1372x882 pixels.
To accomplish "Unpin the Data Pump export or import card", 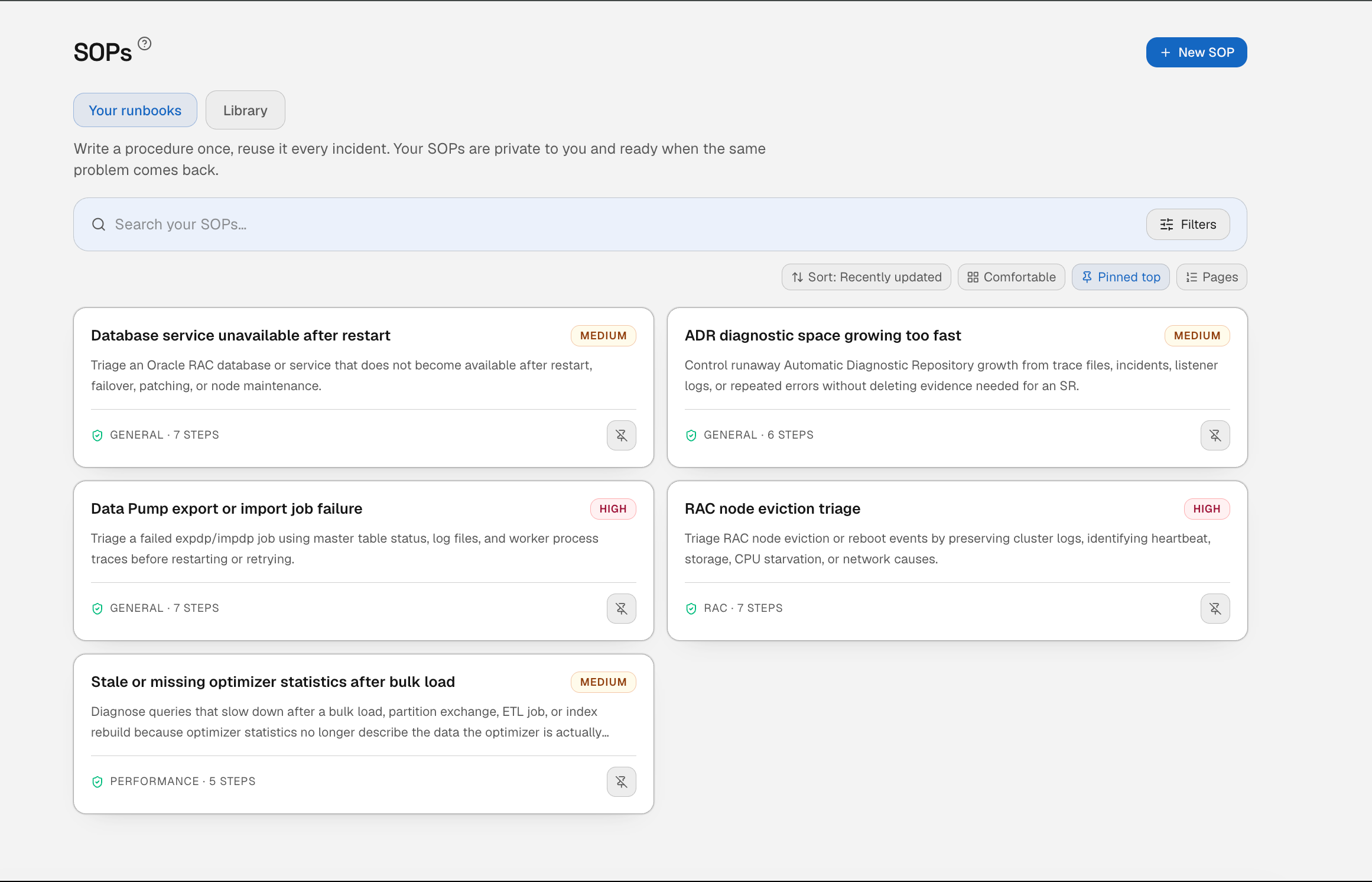I will click(621, 608).
